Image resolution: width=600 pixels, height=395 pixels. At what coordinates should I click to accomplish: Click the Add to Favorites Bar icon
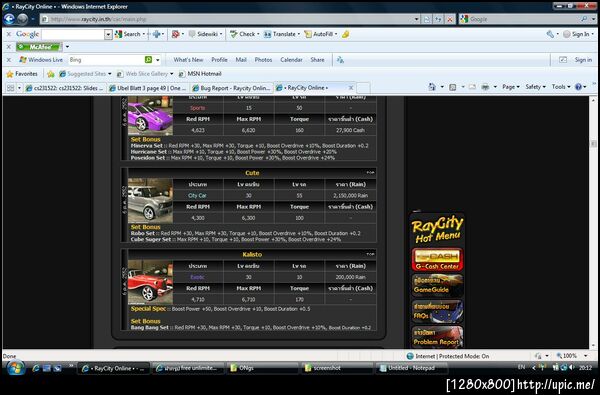tap(51, 74)
